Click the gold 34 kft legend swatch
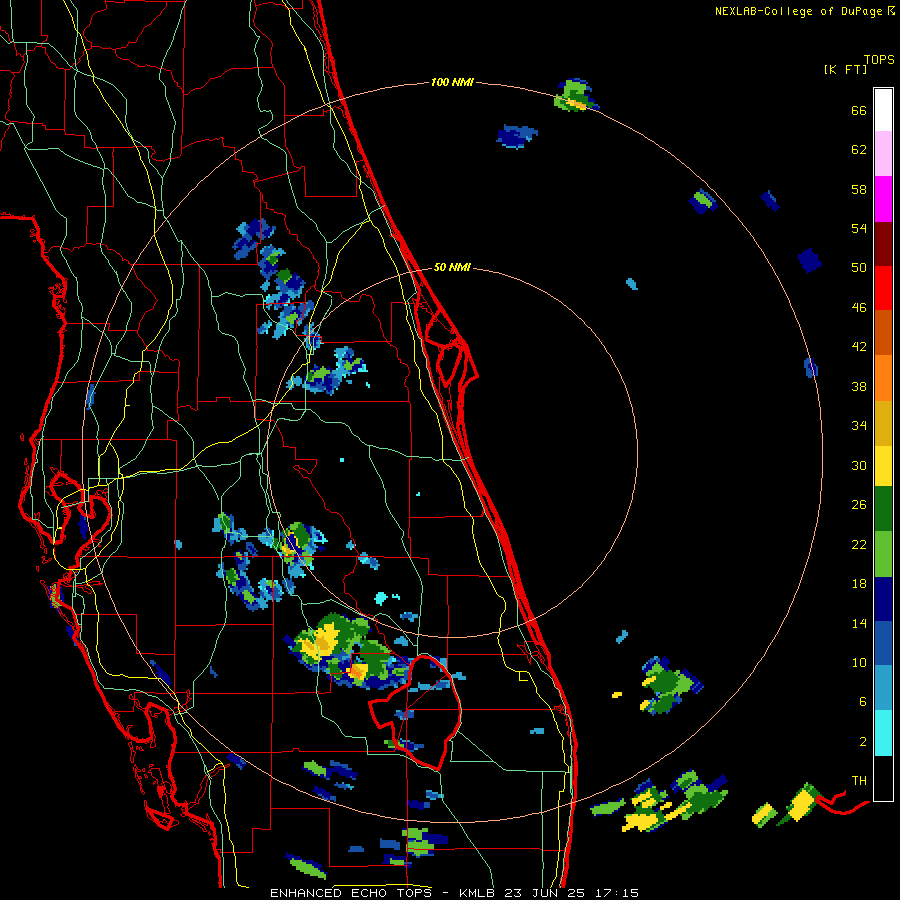This screenshot has height=900, width=900. pos(883,423)
